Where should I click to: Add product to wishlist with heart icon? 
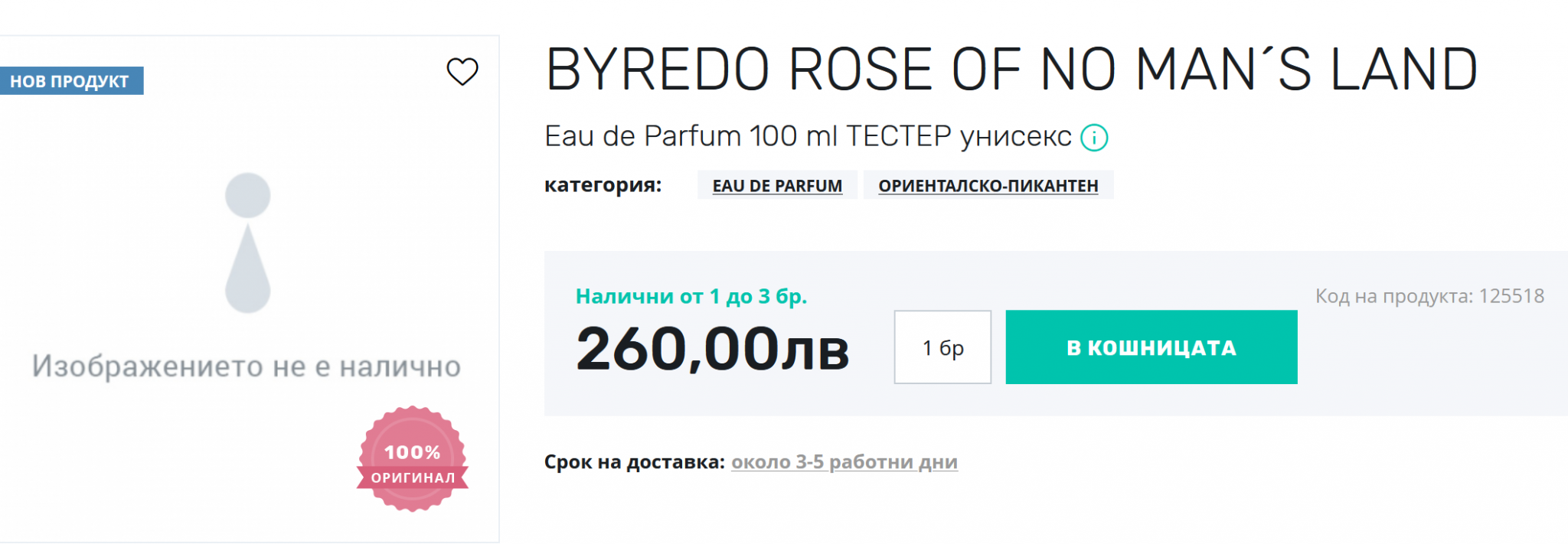pos(462,72)
